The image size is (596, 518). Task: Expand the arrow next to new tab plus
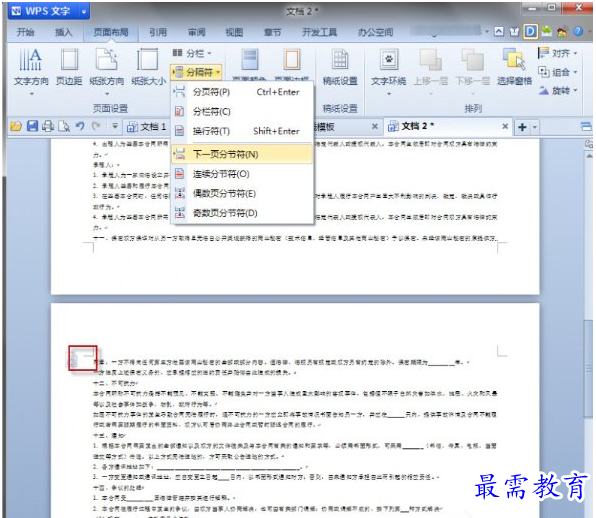coord(534,127)
